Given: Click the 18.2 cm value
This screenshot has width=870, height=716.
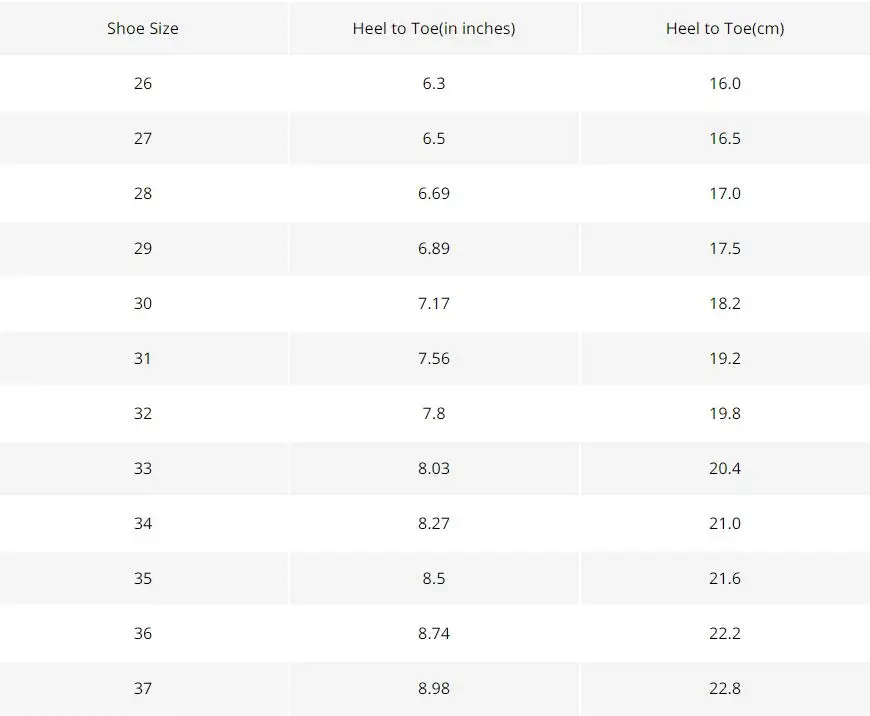Looking at the screenshot, I should [x=725, y=303].
